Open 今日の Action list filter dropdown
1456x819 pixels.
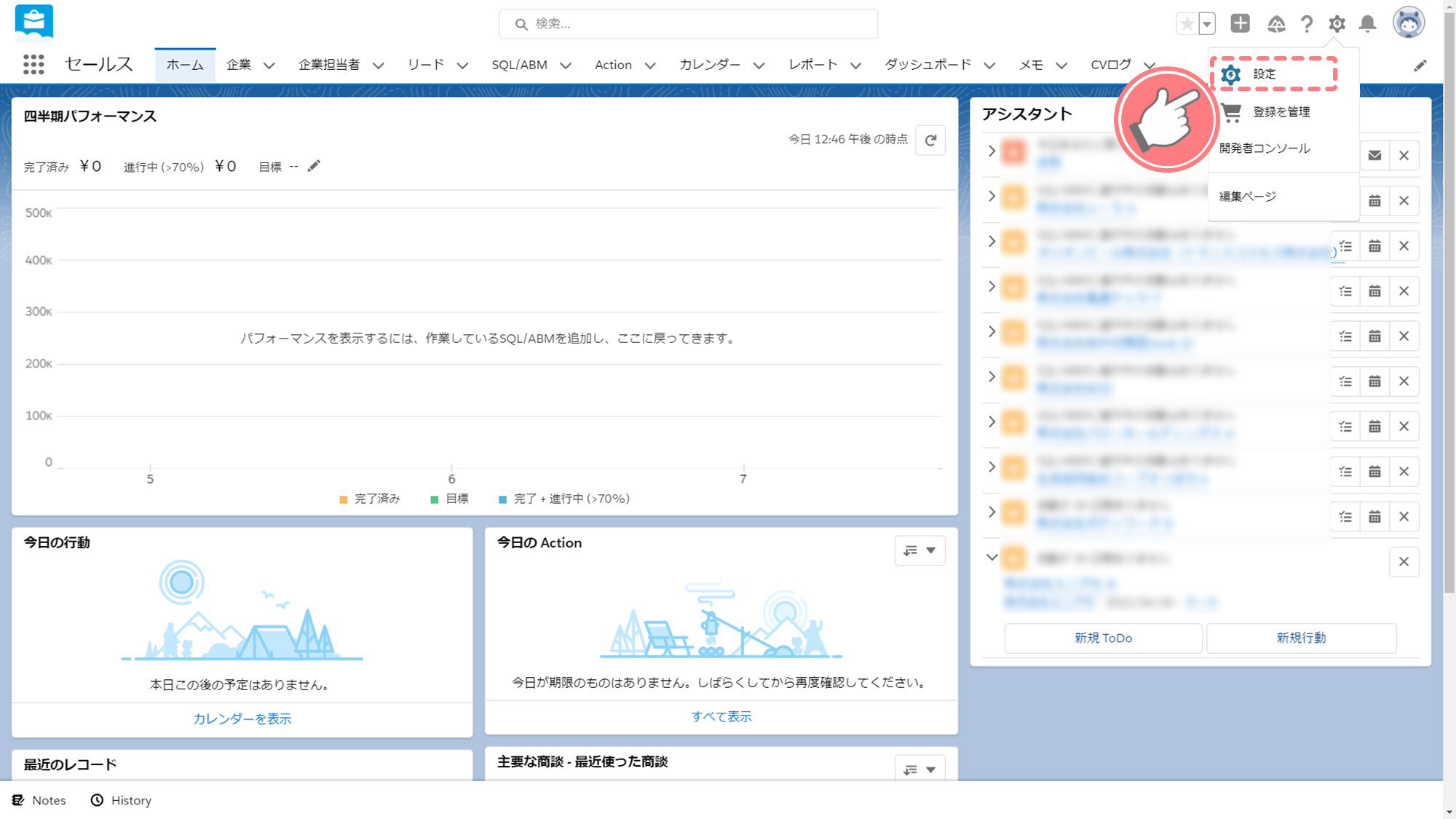920,550
